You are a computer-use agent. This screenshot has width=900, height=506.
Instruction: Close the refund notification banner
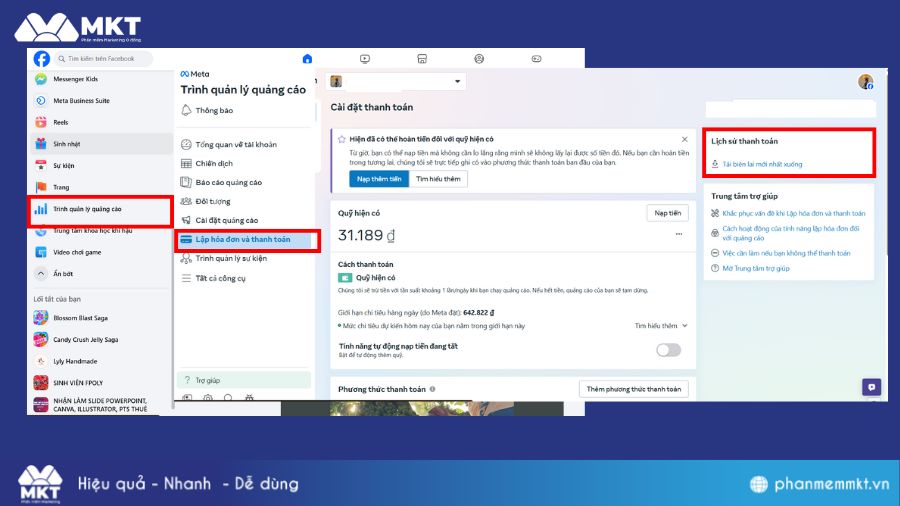684,139
